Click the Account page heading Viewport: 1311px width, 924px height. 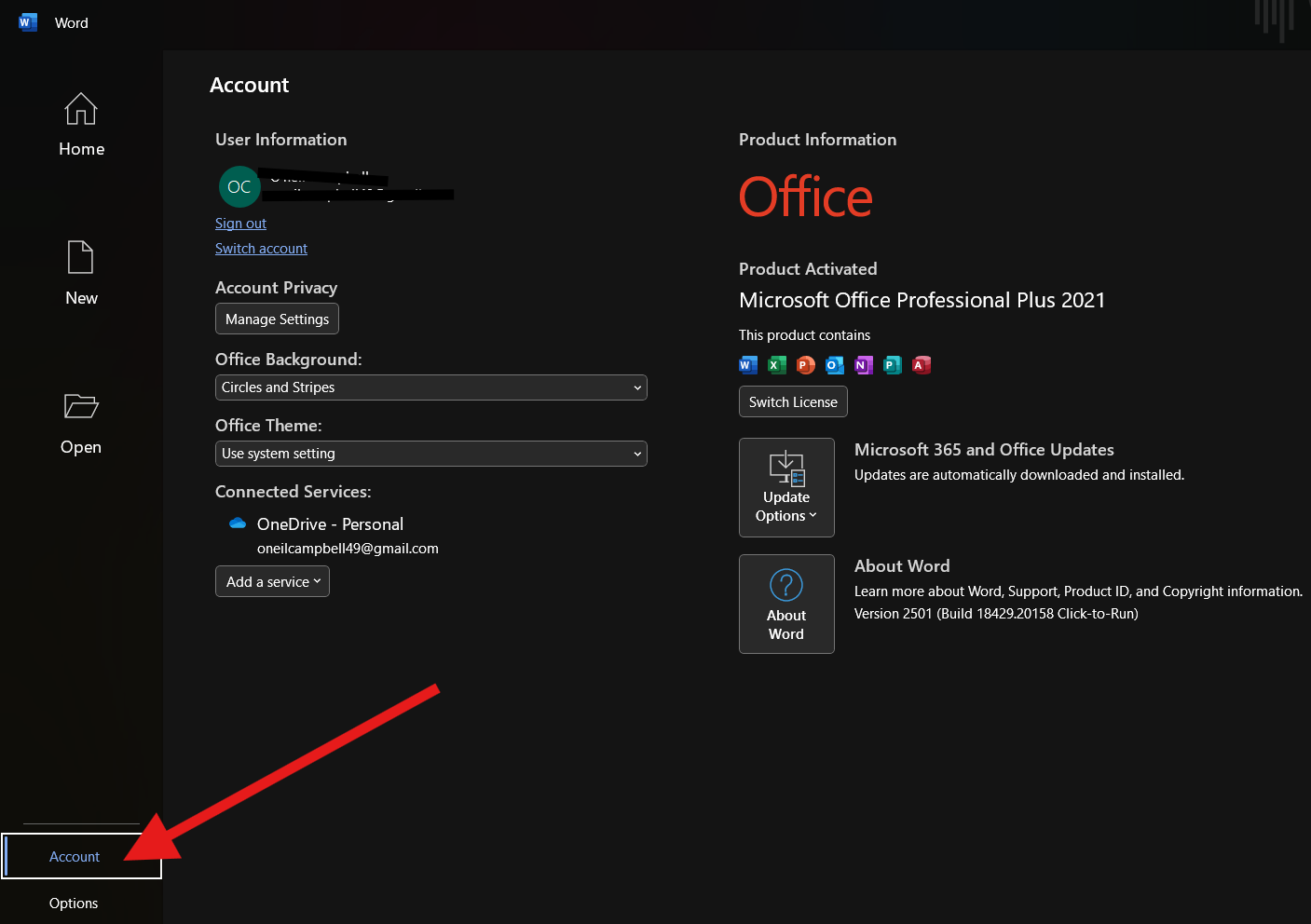pos(249,85)
